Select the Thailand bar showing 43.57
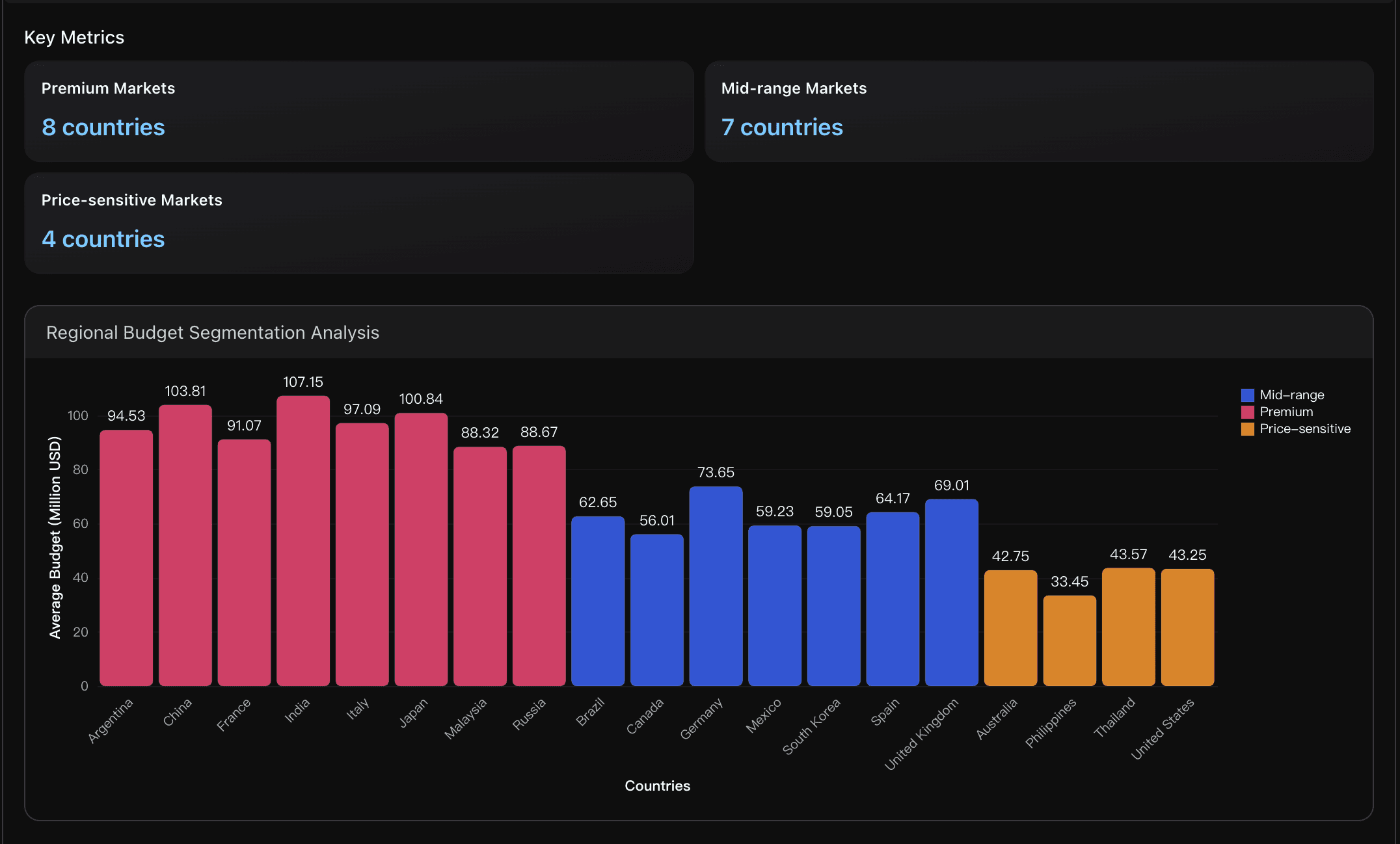The height and width of the screenshot is (844, 1400). point(1128,626)
